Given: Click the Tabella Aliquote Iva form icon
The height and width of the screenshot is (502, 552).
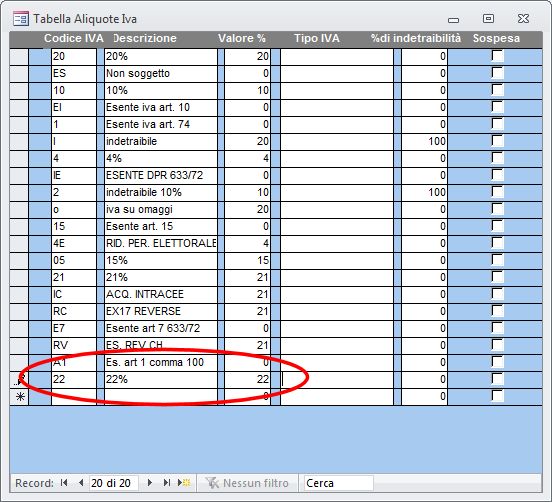Looking at the screenshot, I should 21,19.
